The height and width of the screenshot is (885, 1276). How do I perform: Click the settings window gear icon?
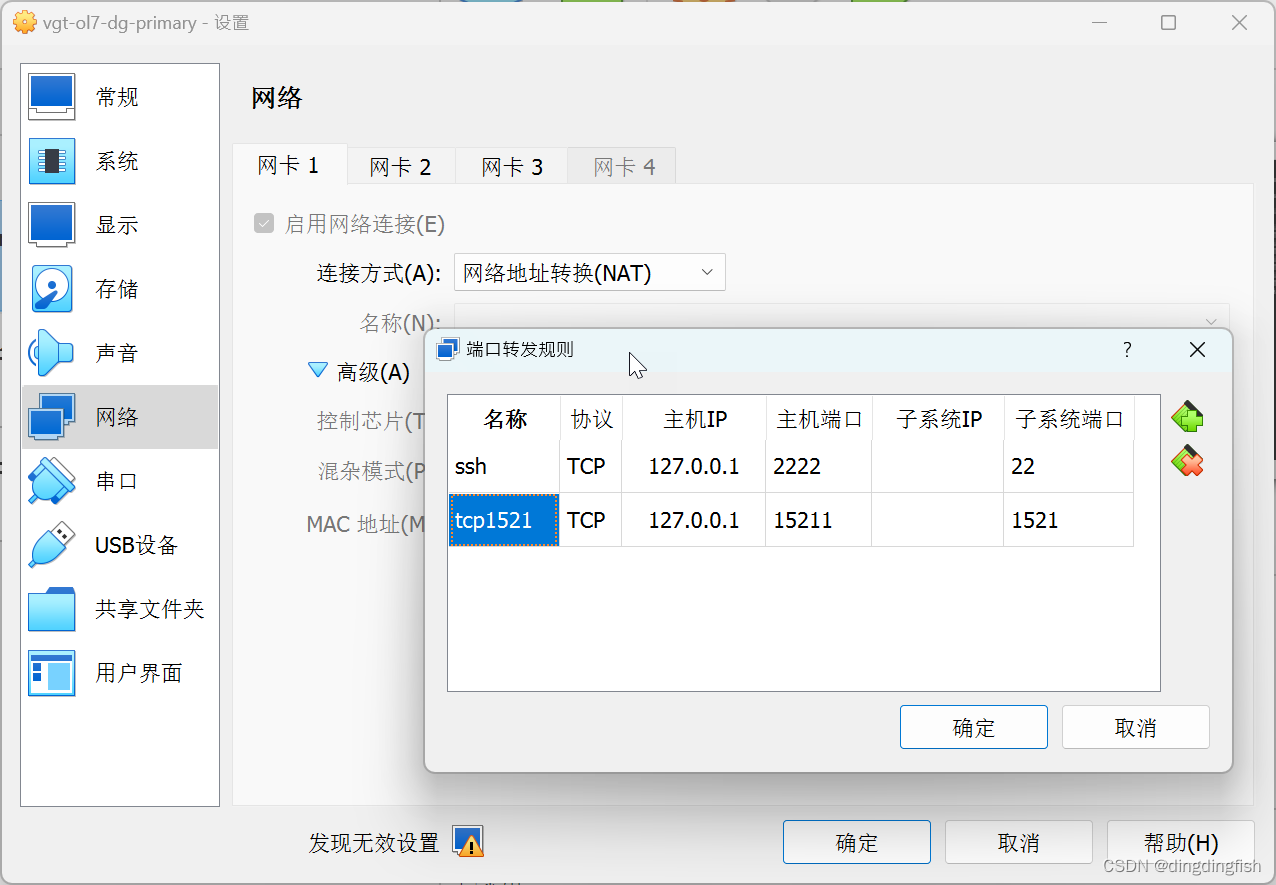(x=24, y=22)
